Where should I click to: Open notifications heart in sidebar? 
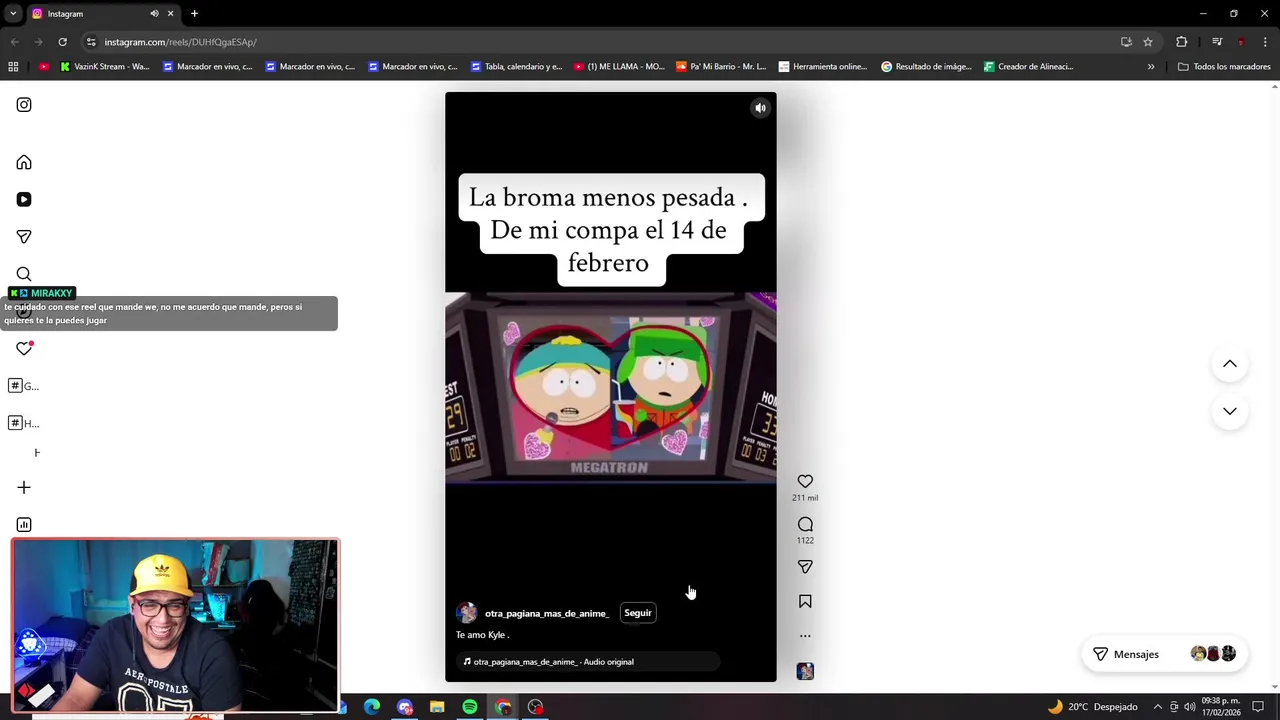pyautogui.click(x=24, y=348)
